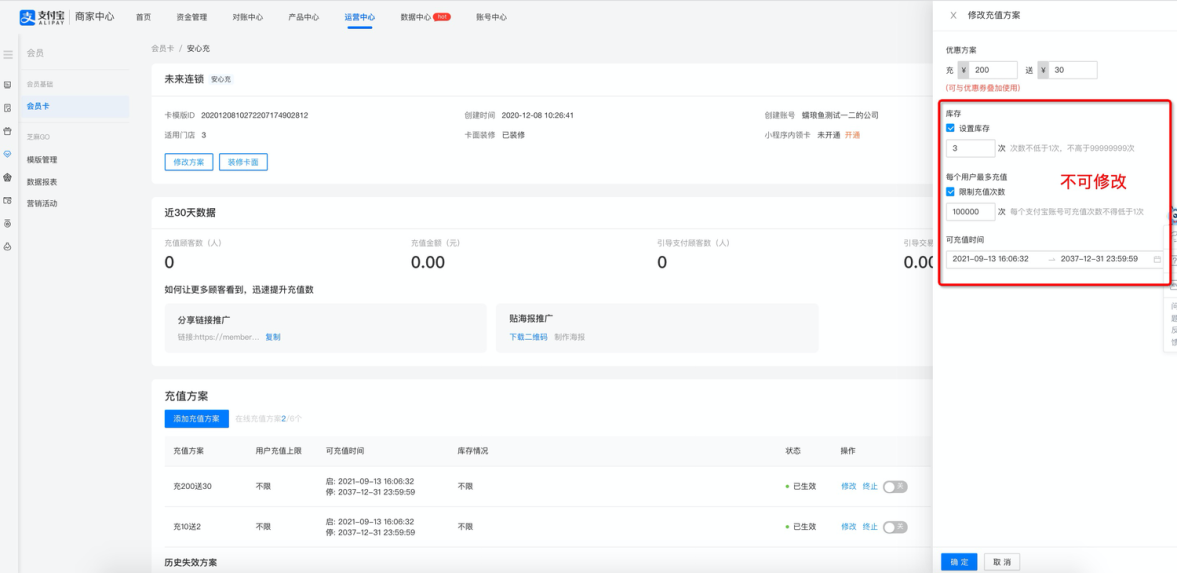Click the card template ID number

(x=254, y=115)
